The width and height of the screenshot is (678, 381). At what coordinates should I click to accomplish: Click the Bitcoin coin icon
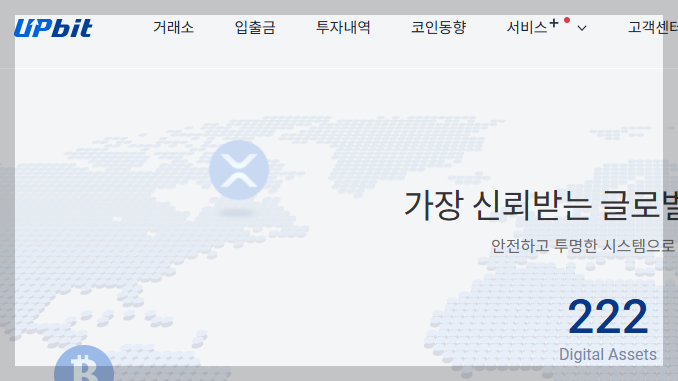(x=84, y=363)
